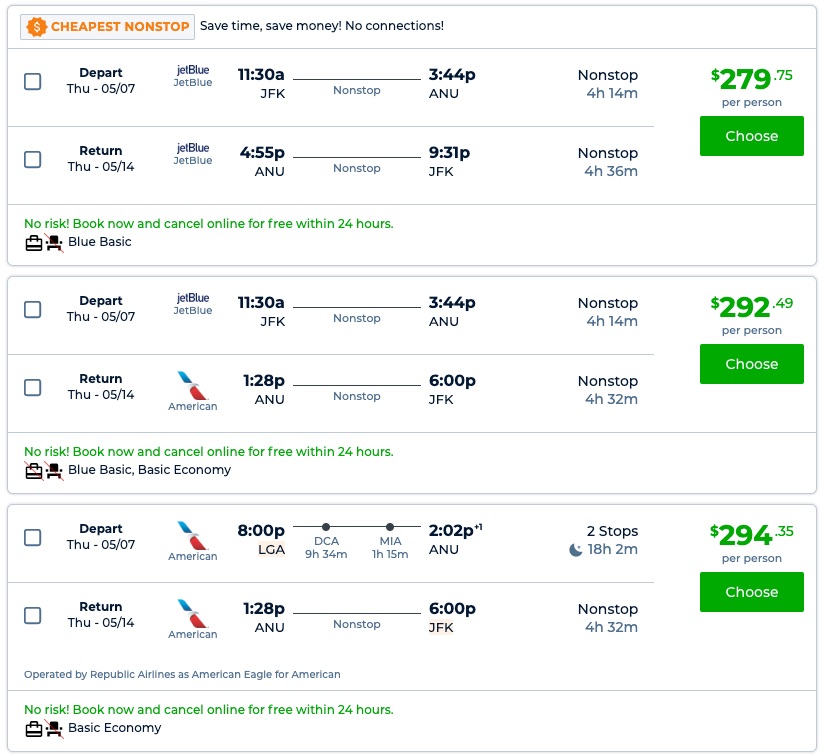Click the crossed-out bag icon for Blue Basic, Basic Economy
822x755 pixels.
coord(34,470)
